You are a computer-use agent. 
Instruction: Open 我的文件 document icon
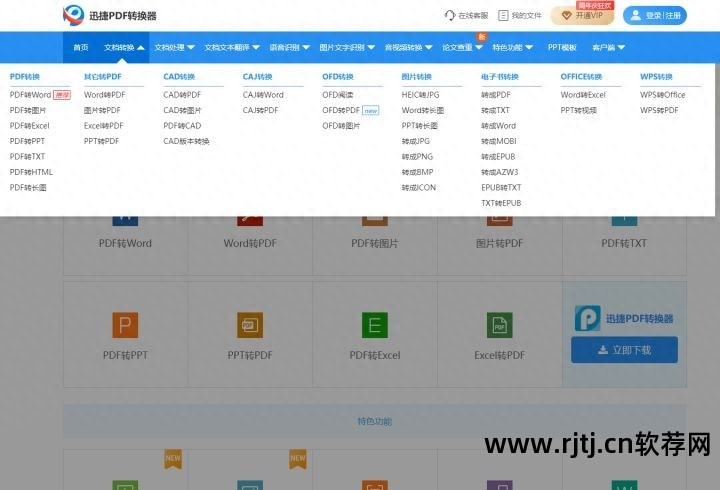pyautogui.click(x=503, y=16)
